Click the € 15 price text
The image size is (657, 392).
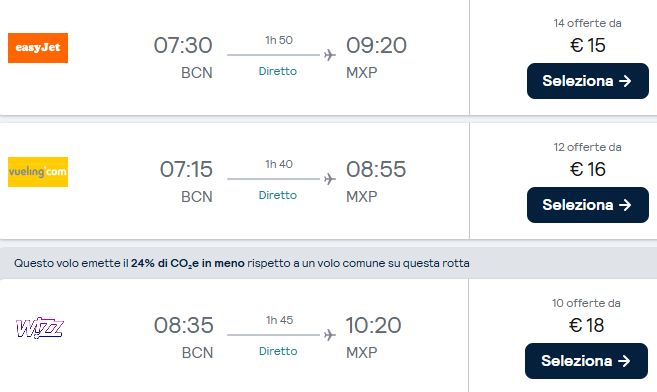(587, 45)
